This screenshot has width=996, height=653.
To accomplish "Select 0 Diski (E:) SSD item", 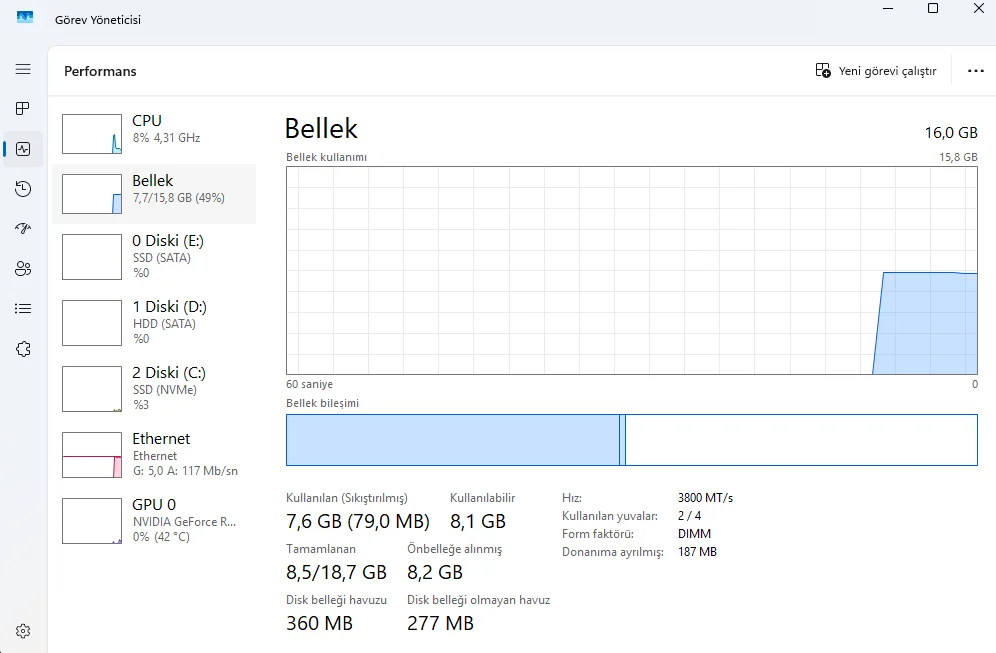I will 154,257.
